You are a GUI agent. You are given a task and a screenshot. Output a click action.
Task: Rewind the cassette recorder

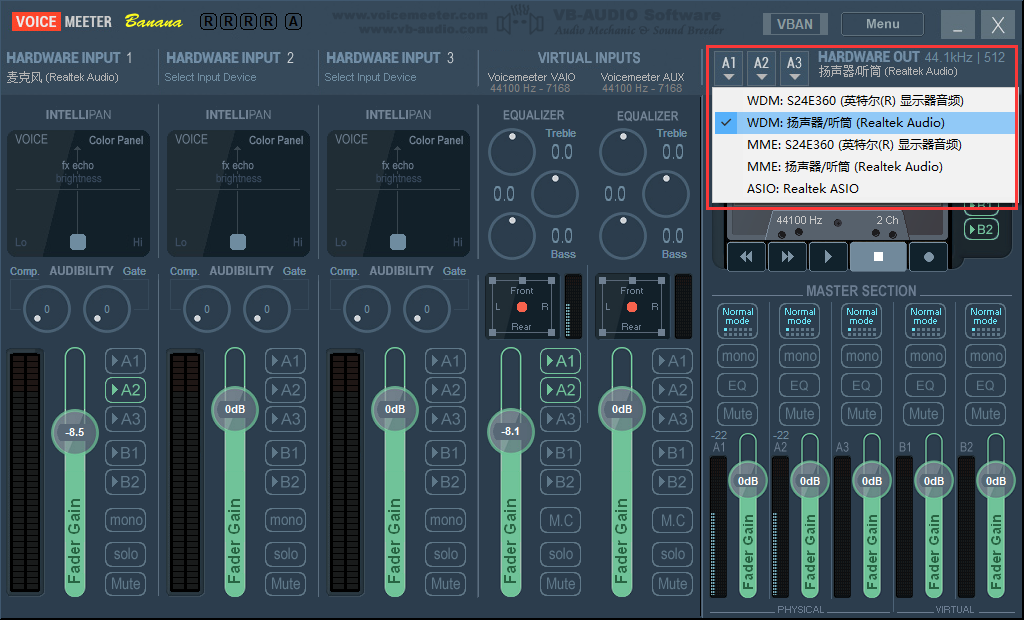pos(746,257)
